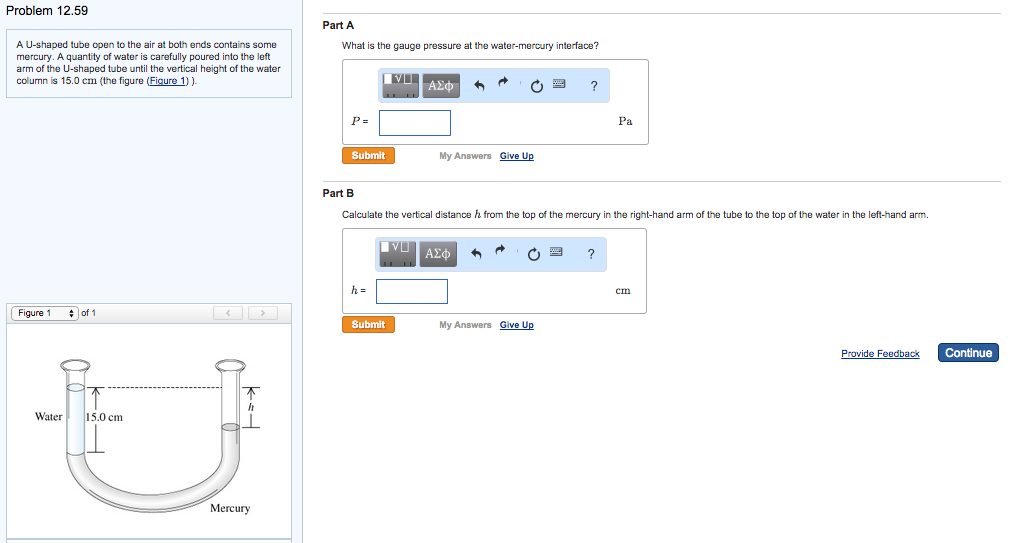Go to previous figure arrow
Viewport: 1012px width, 543px height.
tap(229, 313)
